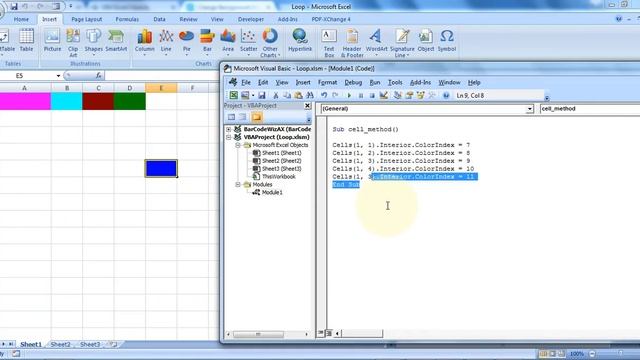Open the VBA Tools menu
Screen dimensions: 640x360
pos(395,82)
